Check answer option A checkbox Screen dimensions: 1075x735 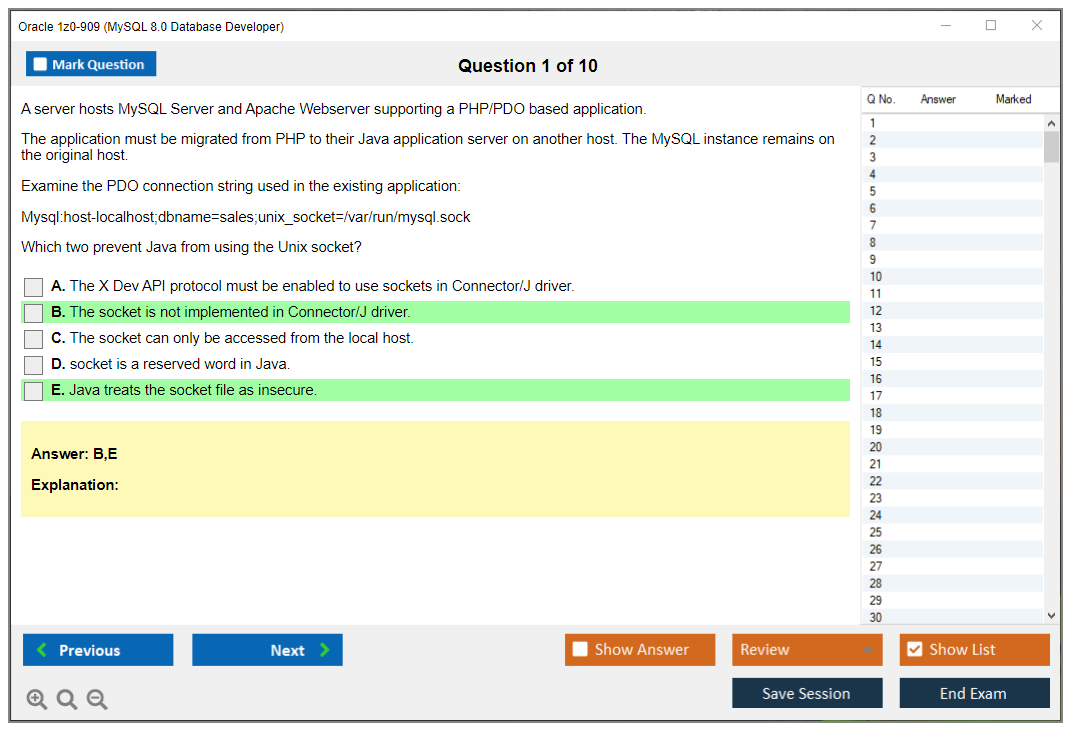(33, 287)
